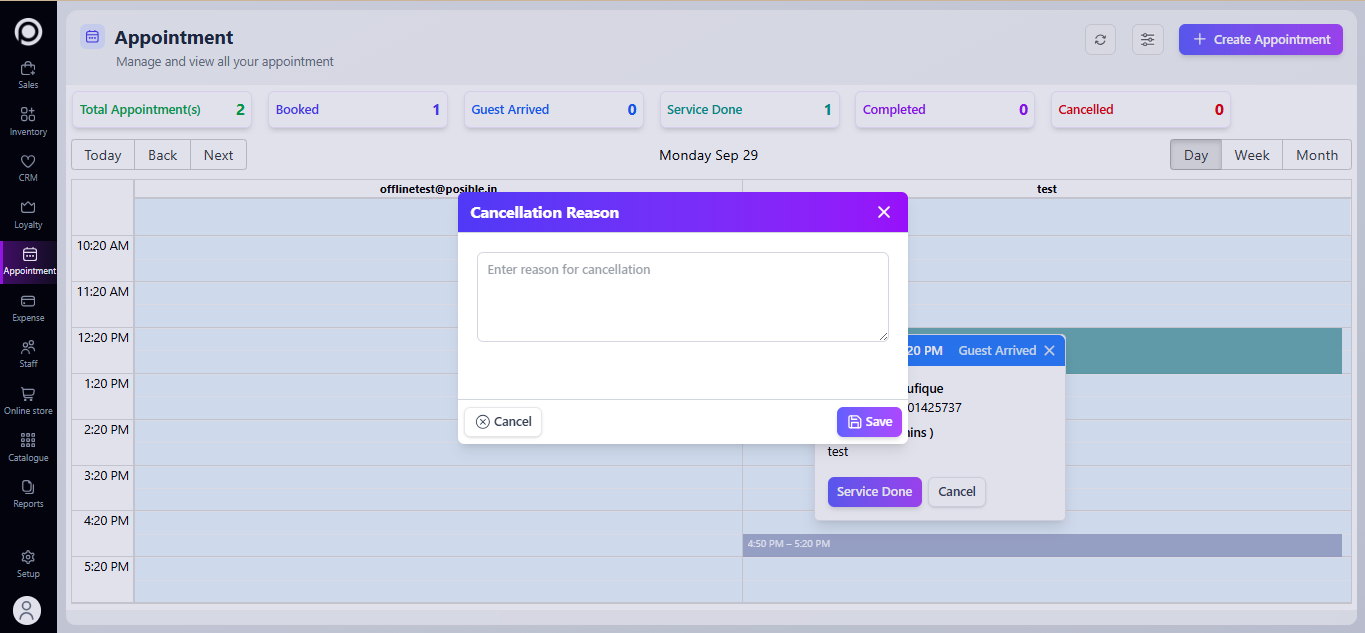Open Setup gear in sidebar
1365x633 pixels.
click(28, 563)
